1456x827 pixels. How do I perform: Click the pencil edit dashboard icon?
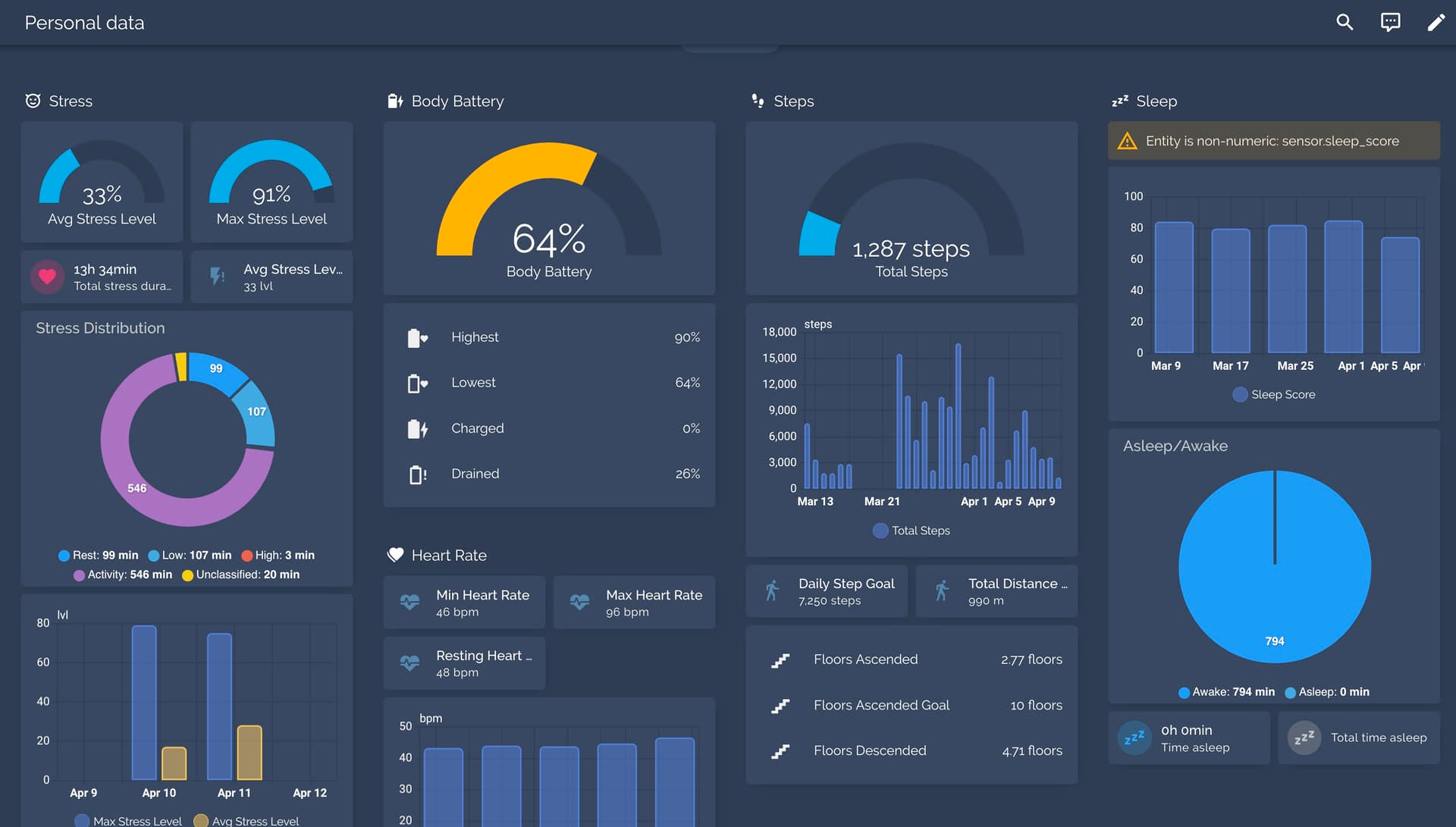tap(1436, 22)
